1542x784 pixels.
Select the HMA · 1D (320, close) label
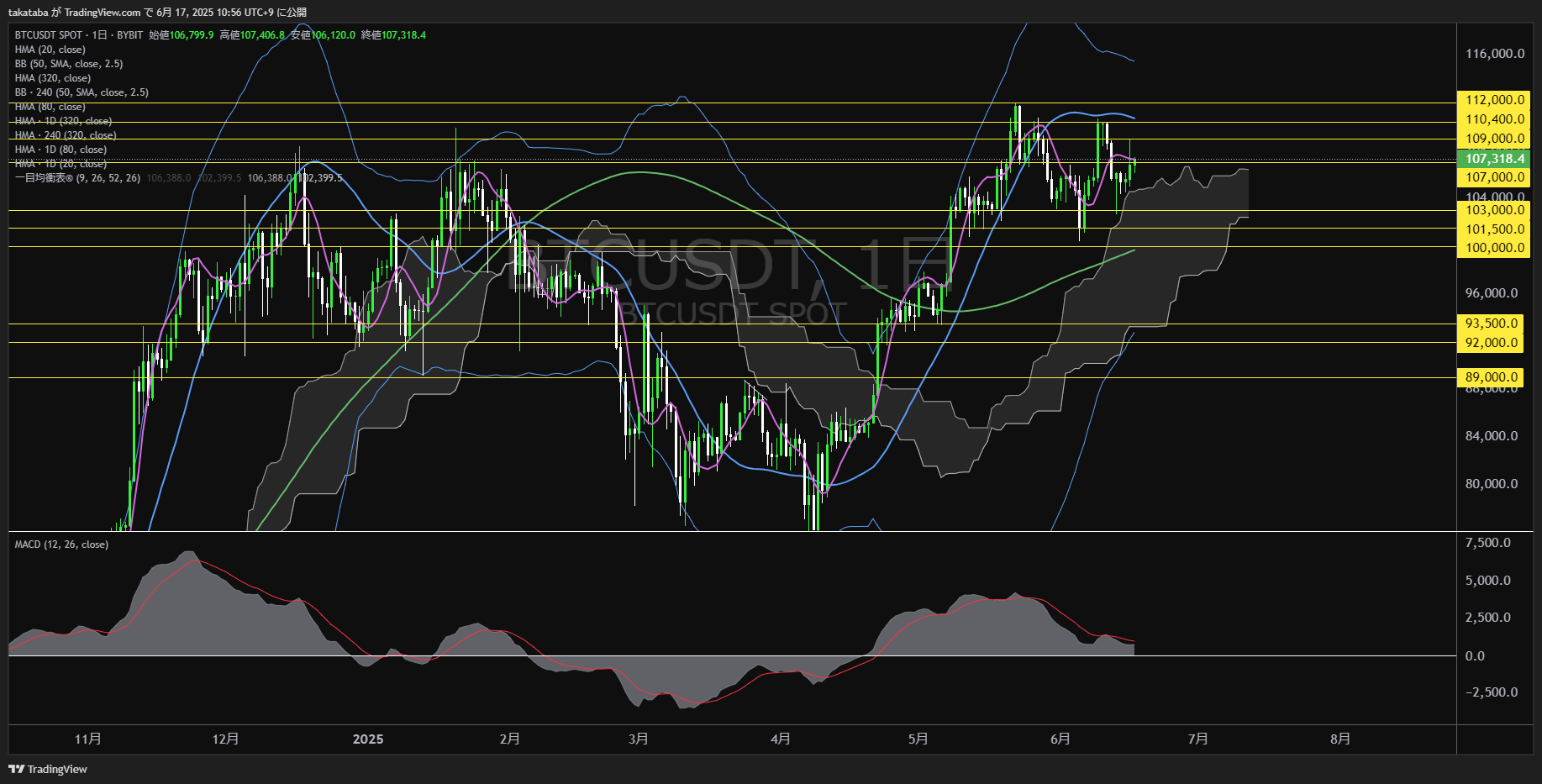point(63,121)
